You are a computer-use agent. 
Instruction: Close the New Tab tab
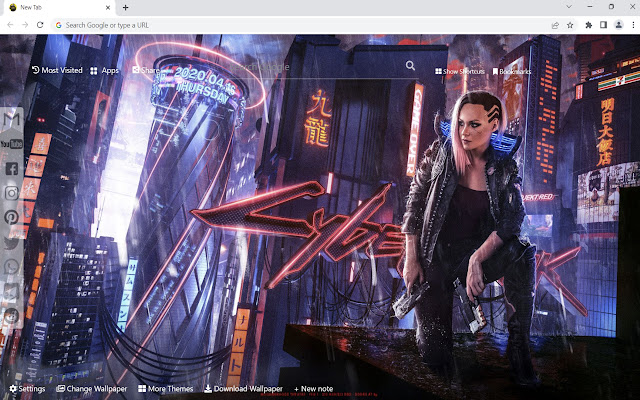pos(108,7)
